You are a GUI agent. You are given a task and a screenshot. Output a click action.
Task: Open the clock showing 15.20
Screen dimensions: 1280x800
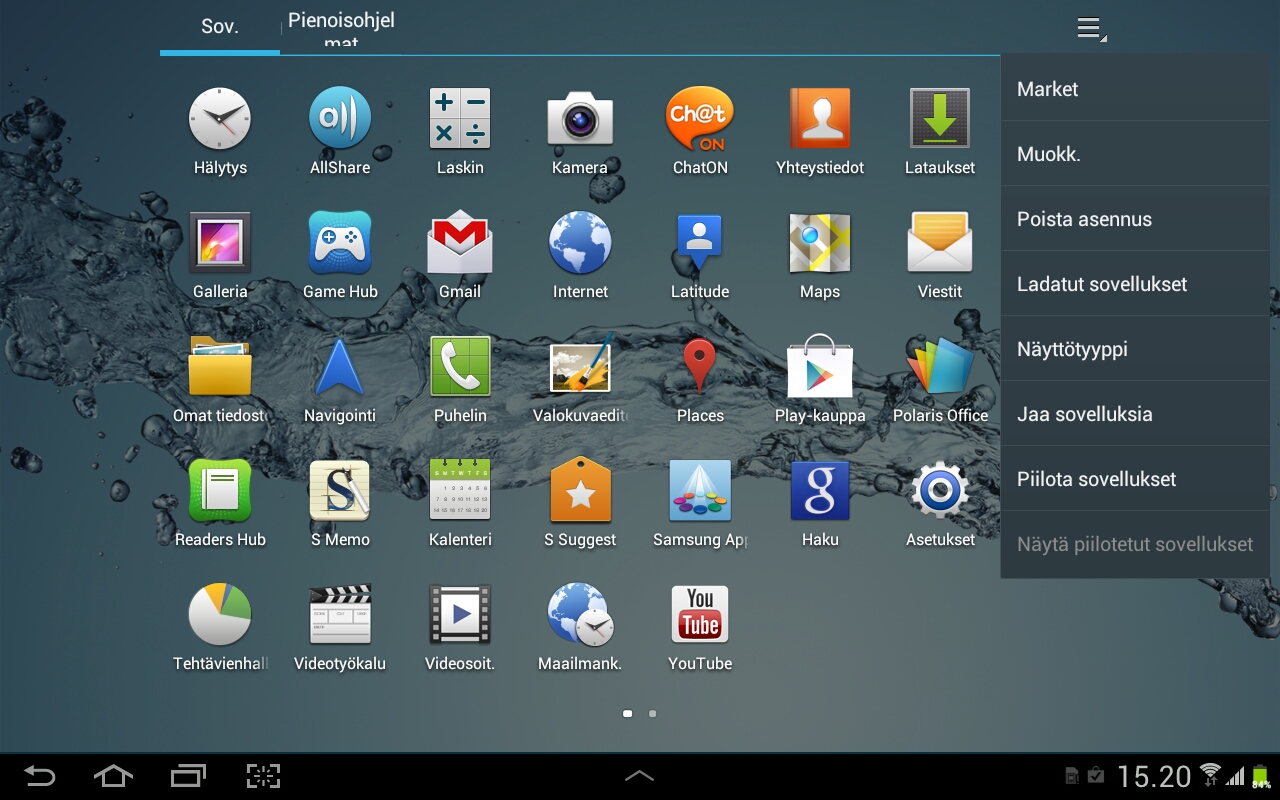click(1154, 777)
